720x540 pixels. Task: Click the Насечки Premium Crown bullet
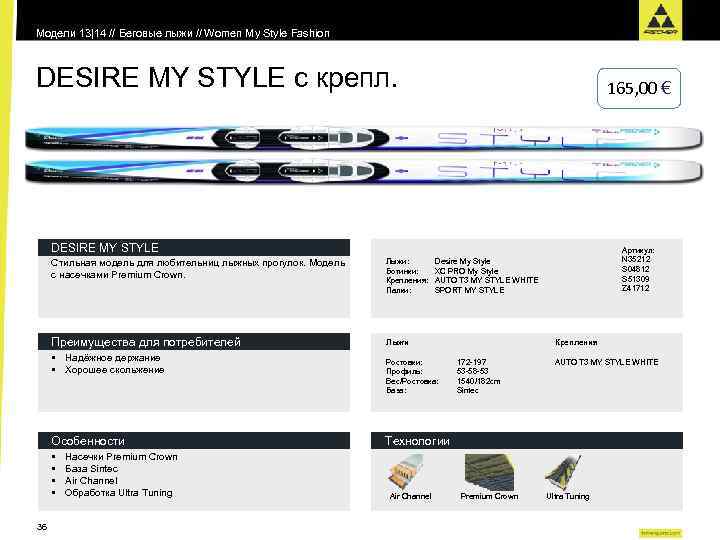(121, 457)
